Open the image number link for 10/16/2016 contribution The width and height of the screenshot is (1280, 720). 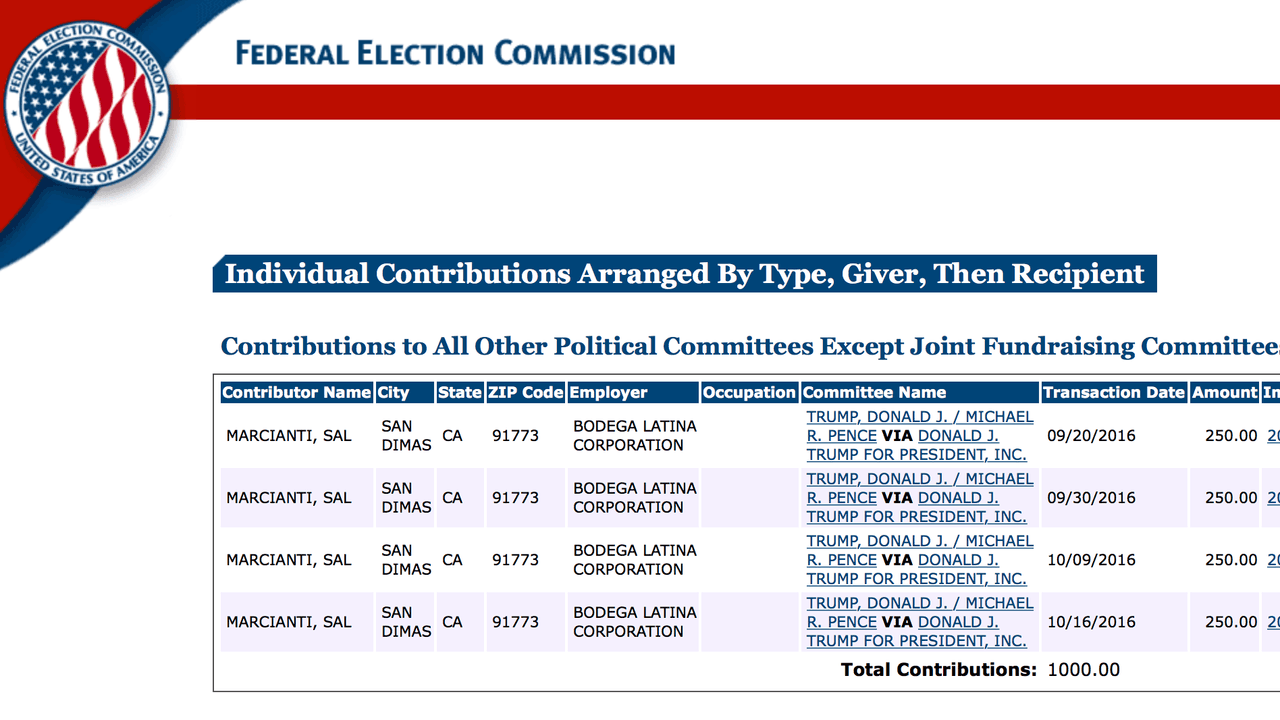[x=1272, y=622]
